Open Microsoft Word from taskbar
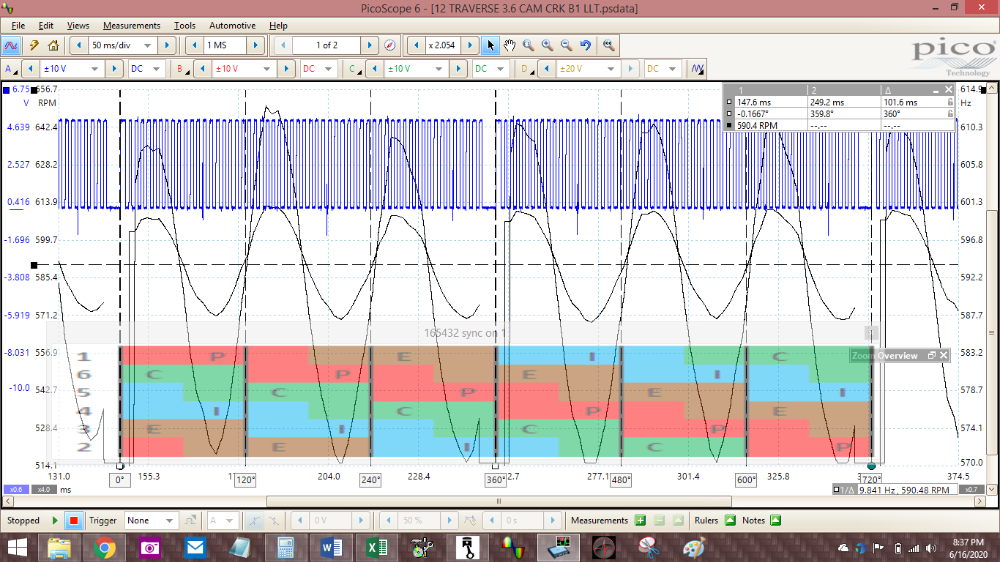Image resolution: width=1000 pixels, height=562 pixels. click(x=331, y=548)
